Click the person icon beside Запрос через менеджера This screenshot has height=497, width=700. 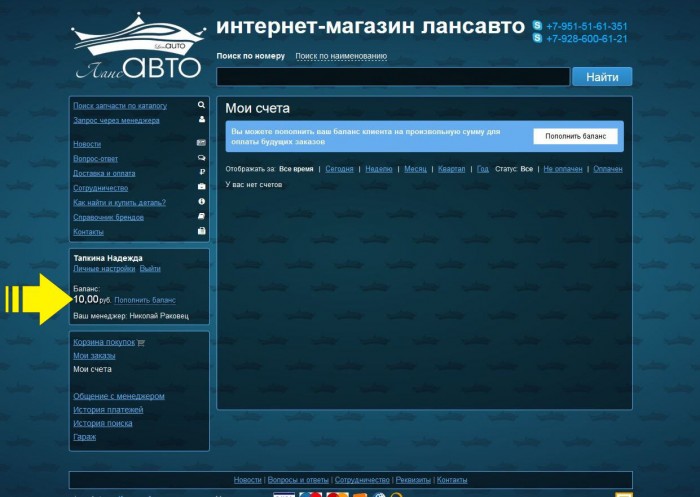(x=201, y=120)
